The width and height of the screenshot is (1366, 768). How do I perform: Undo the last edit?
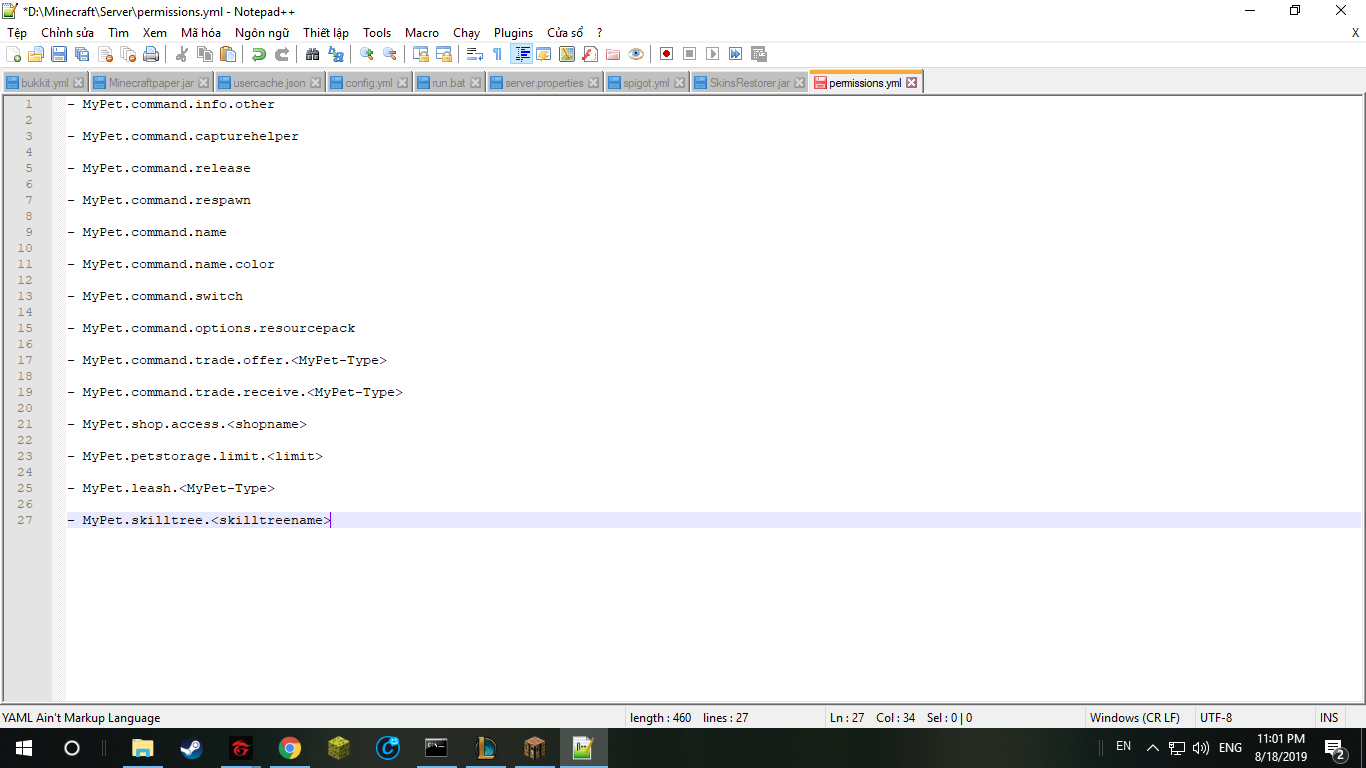259,54
